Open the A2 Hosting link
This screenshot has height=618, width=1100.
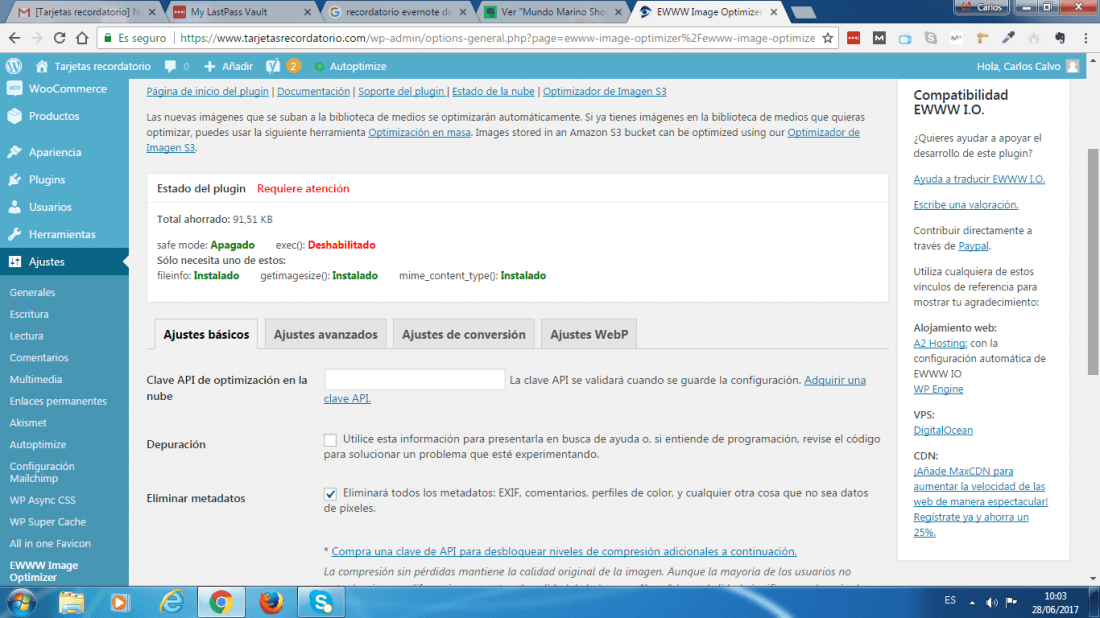(x=940, y=343)
